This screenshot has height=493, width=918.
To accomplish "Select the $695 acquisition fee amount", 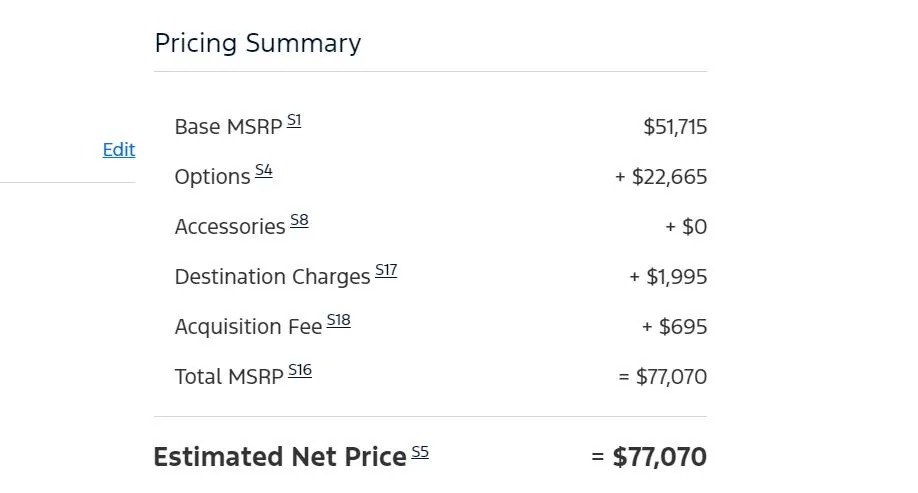I will click(683, 327).
